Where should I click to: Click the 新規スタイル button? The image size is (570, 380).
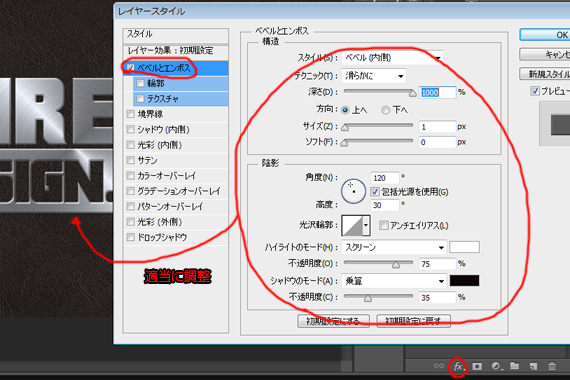coord(545,74)
